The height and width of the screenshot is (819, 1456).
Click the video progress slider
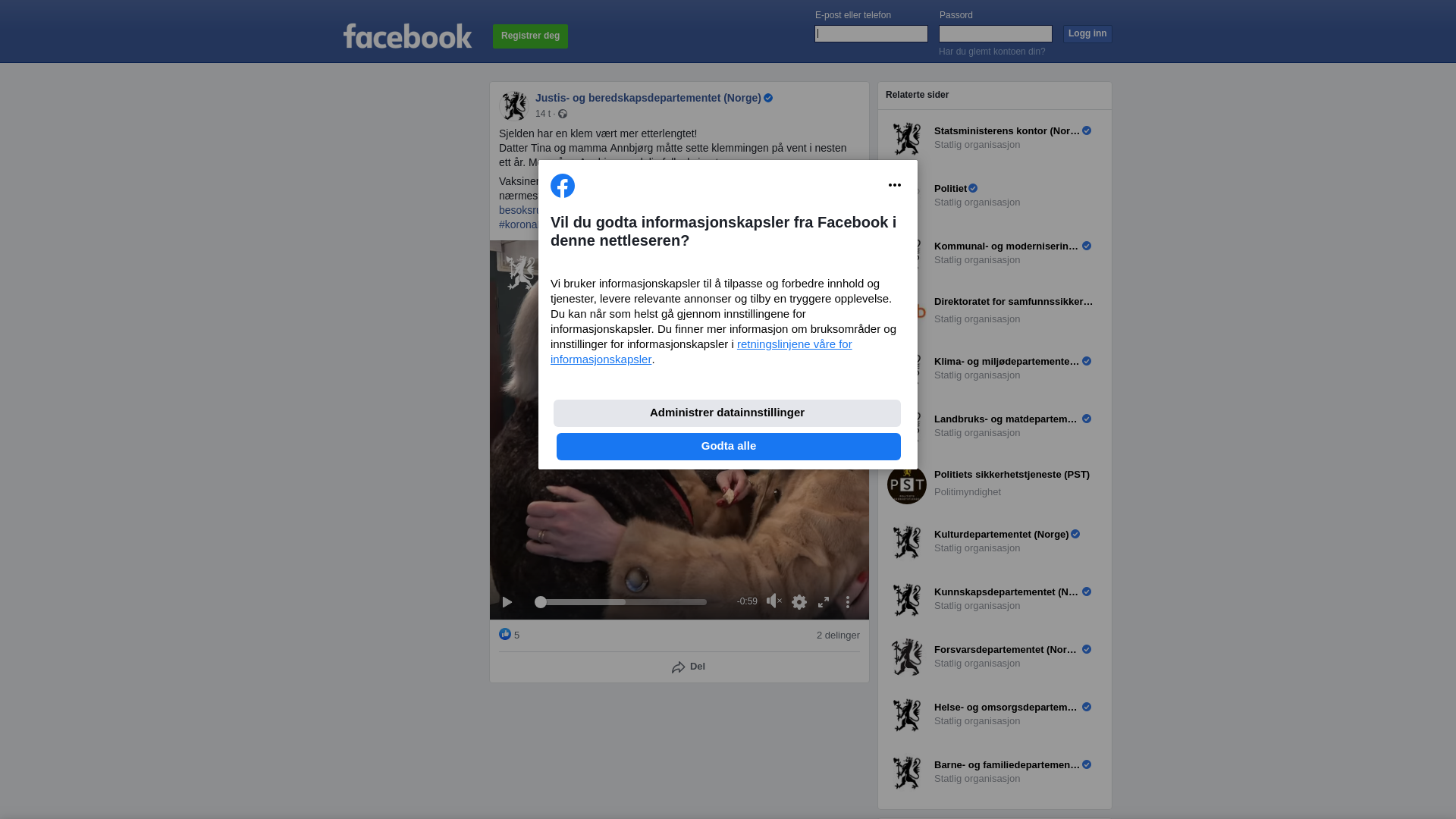(620, 602)
